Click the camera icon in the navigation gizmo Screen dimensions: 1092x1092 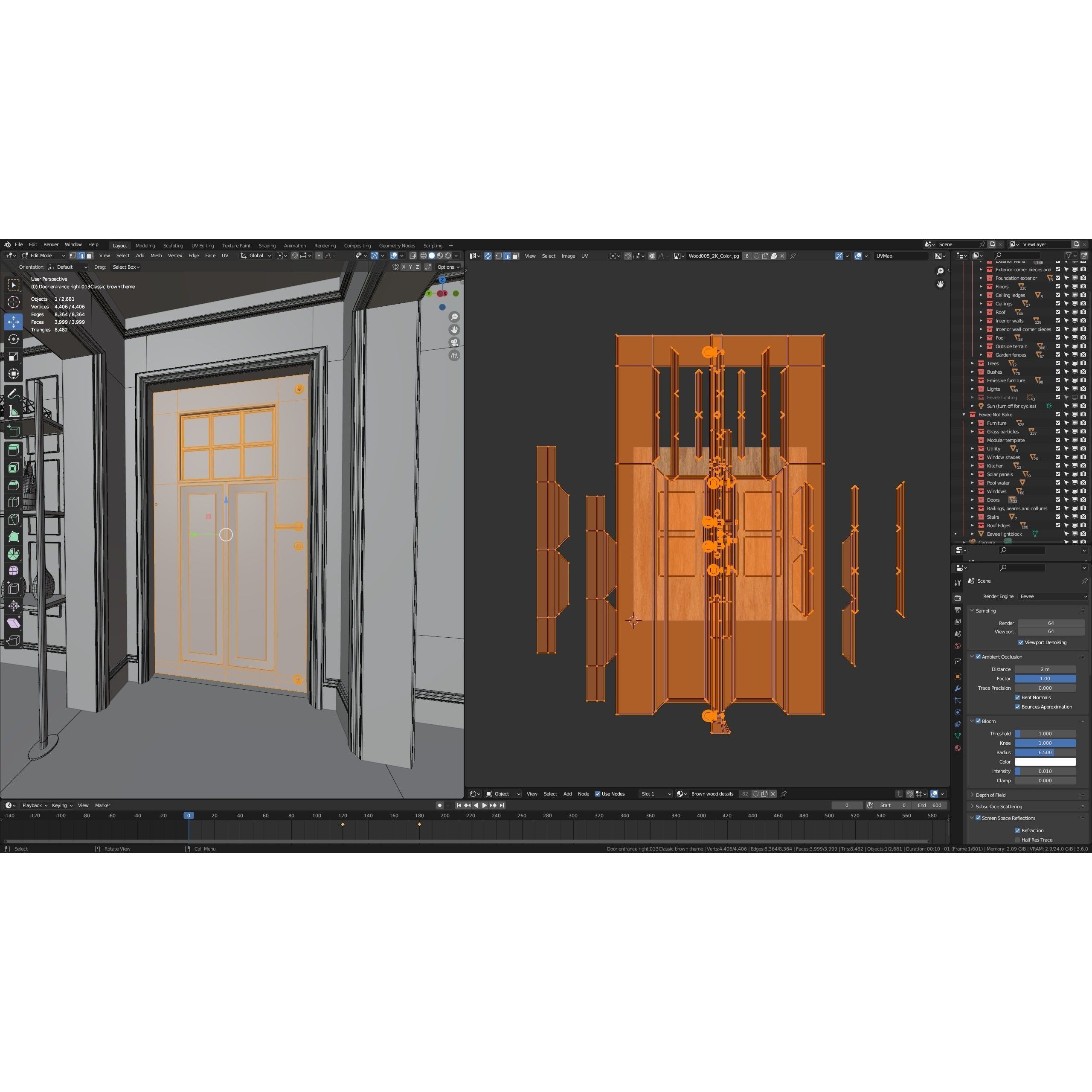click(x=454, y=342)
